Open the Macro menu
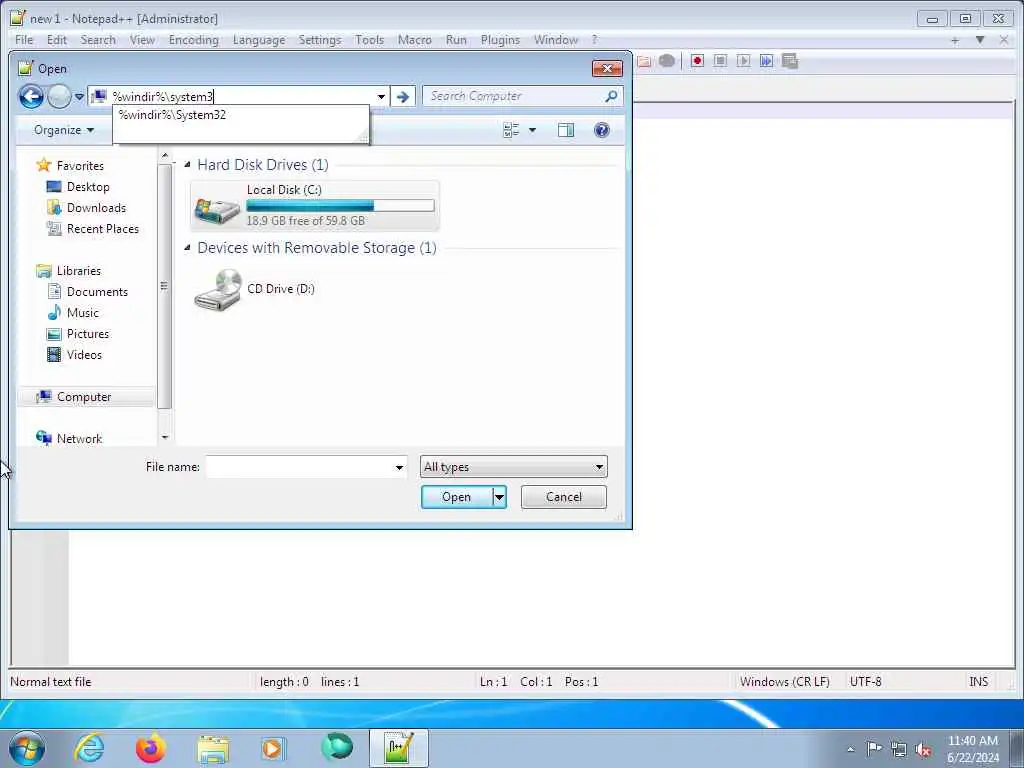The width and height of the screenshot is (1024, 768). click(x=415, y=40)
